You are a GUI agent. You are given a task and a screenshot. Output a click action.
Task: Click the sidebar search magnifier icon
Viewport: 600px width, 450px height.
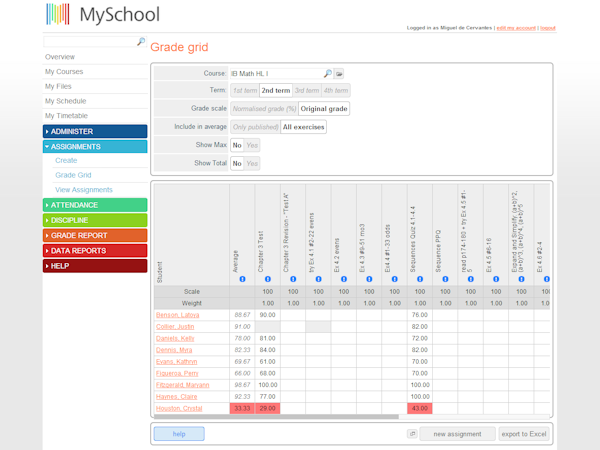coord(140,41)
